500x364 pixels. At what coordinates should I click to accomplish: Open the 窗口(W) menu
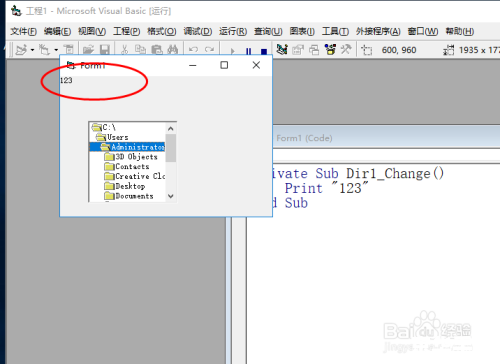(x=423, y=31)
